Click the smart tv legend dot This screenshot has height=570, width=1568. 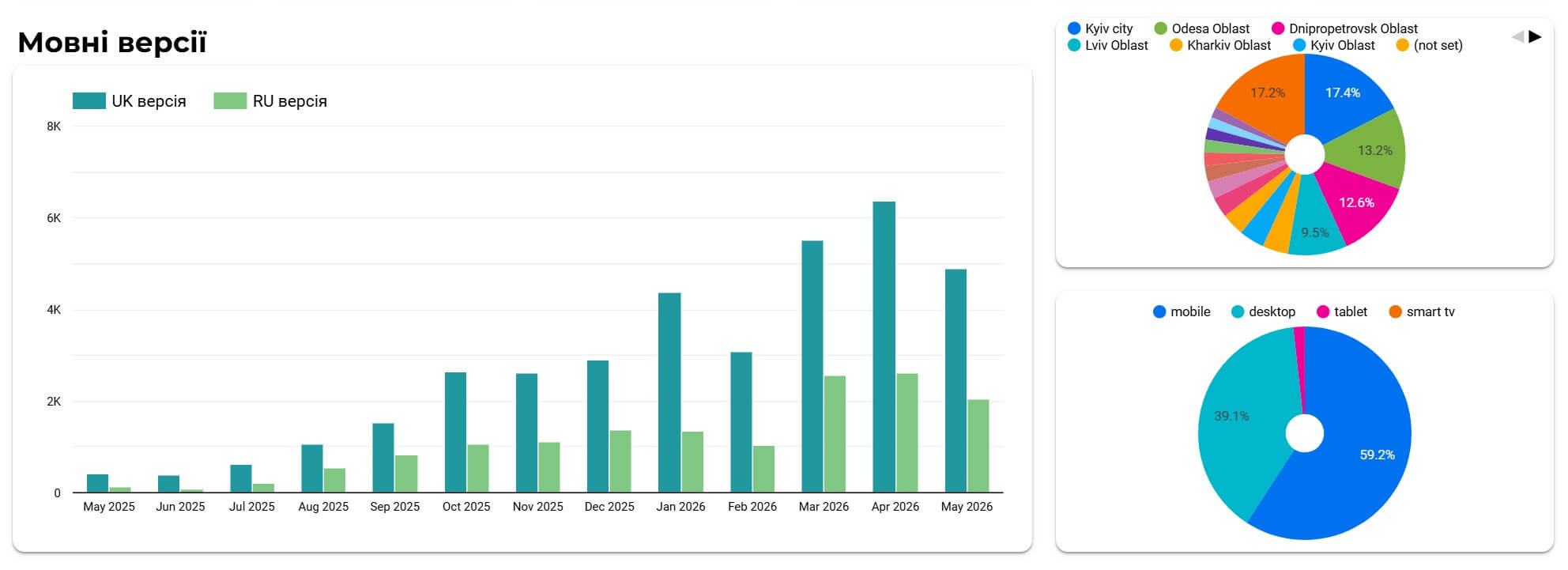click(1395, 311)
